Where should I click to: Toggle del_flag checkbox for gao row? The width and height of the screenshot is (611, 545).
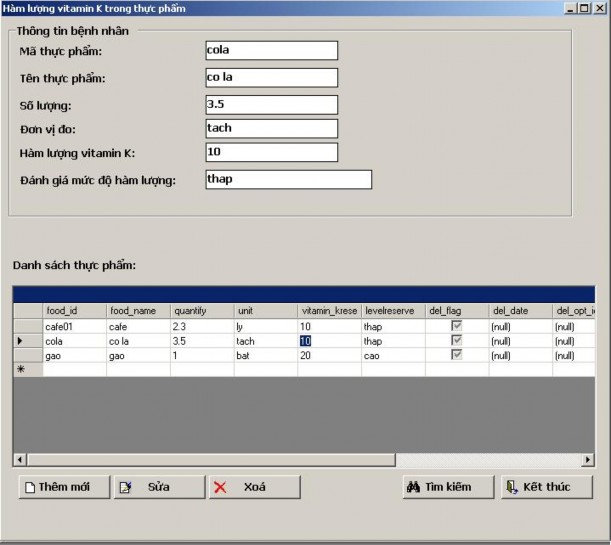coord(457,355)
